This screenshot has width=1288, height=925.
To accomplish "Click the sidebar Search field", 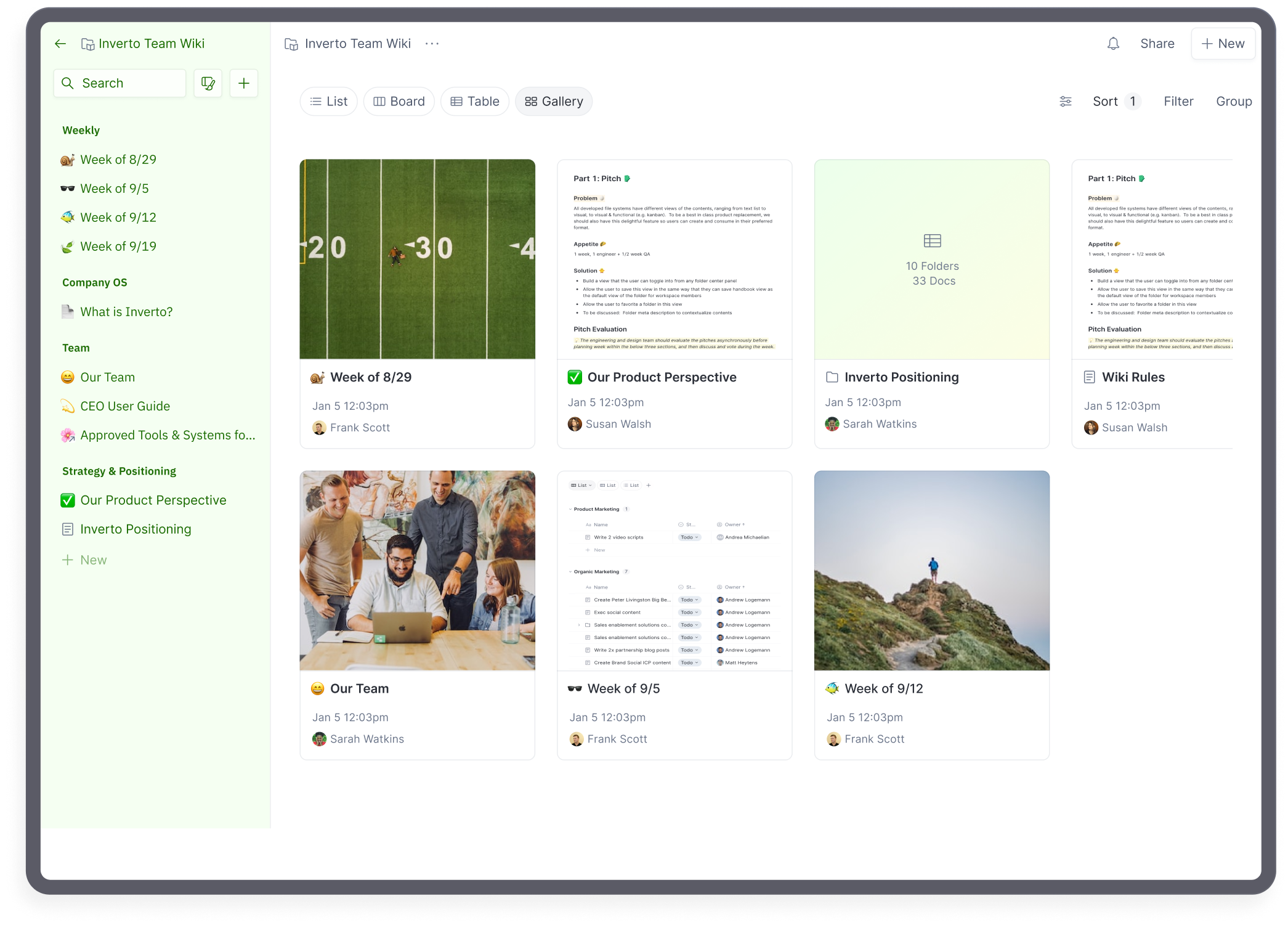I will 120,83.
